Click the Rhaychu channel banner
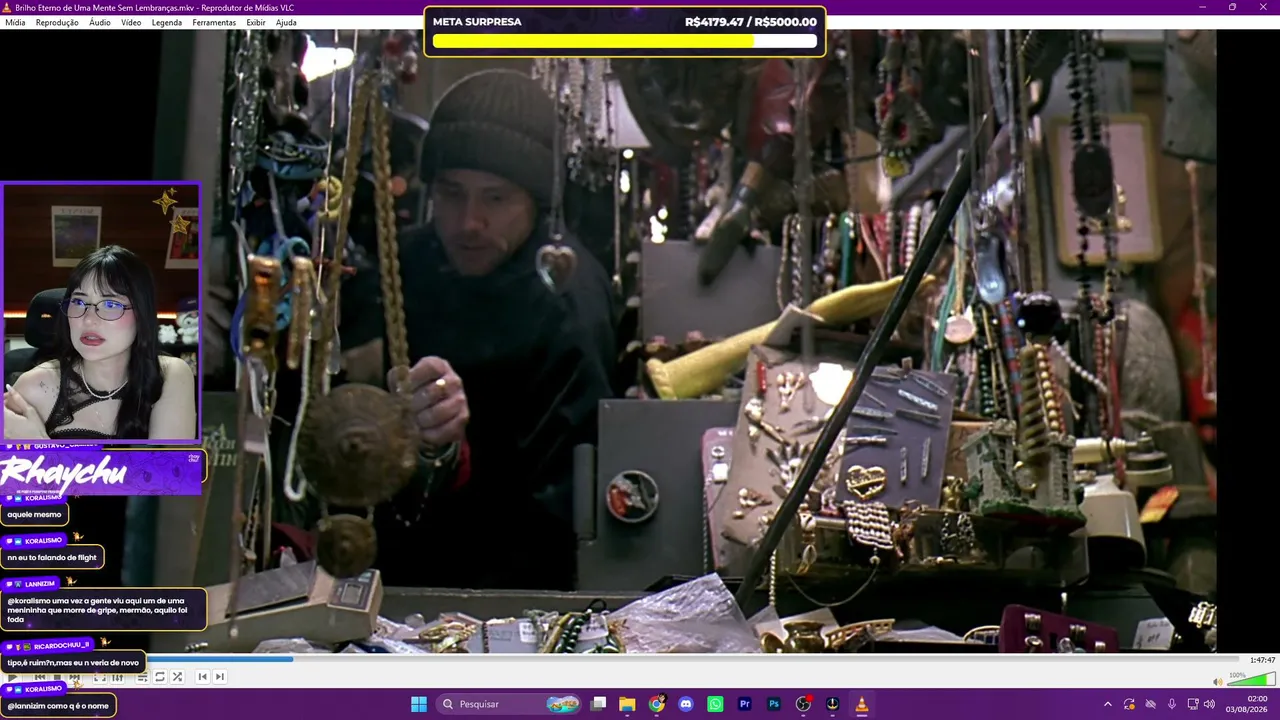The height and width of the screenshot is (720, 1280). pos(101,473)
